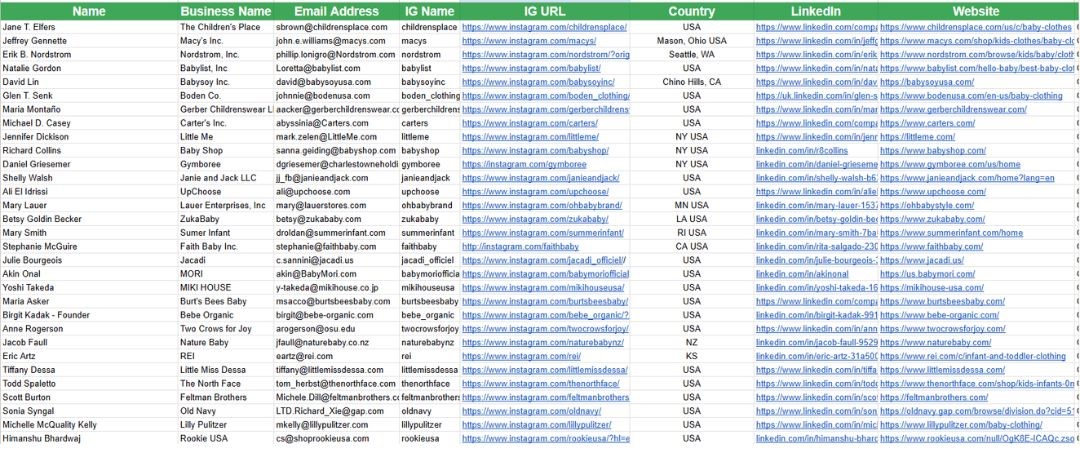Select the IG Name column header

[429, 11]
